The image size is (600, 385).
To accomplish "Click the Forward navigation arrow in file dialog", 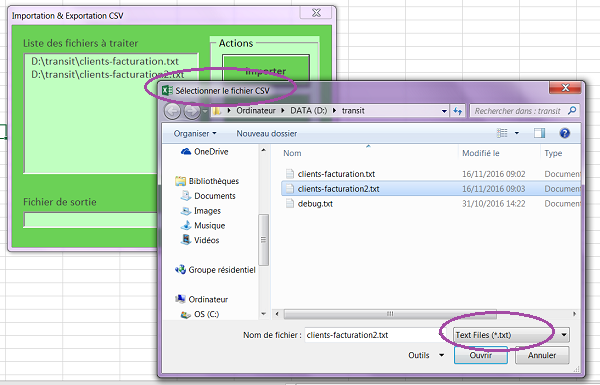I will pyautogui.click(x=192, y=111).
